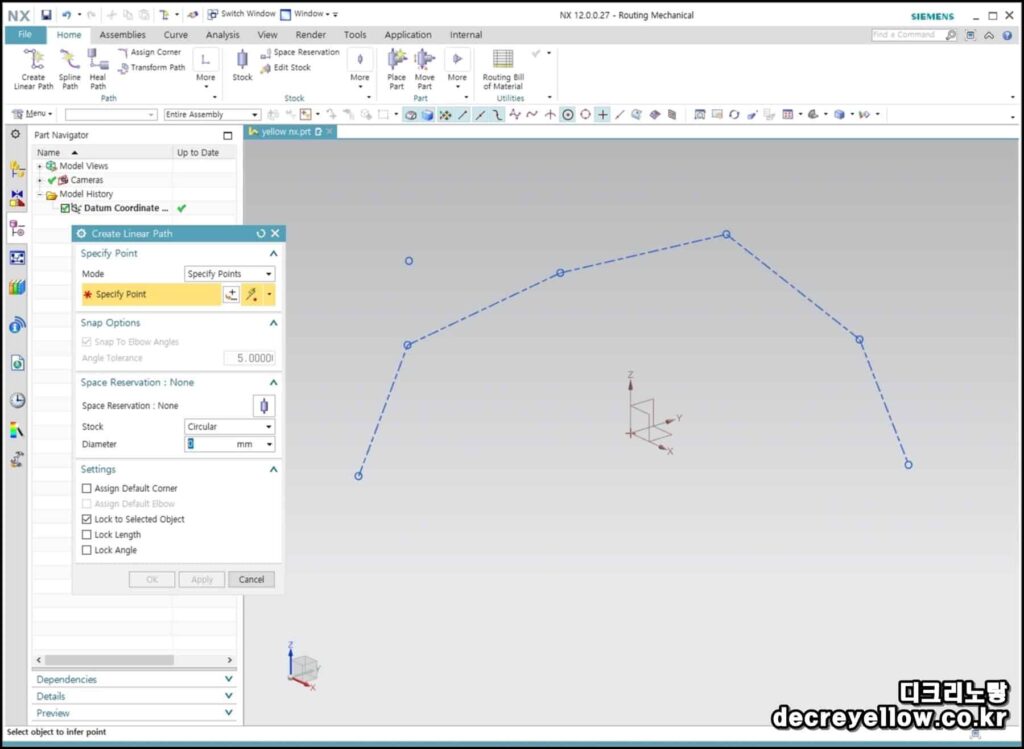Open Space Reservation in the ribbon
The height and width of the screenshot is (749, 1024).
[x=300, y=52]
